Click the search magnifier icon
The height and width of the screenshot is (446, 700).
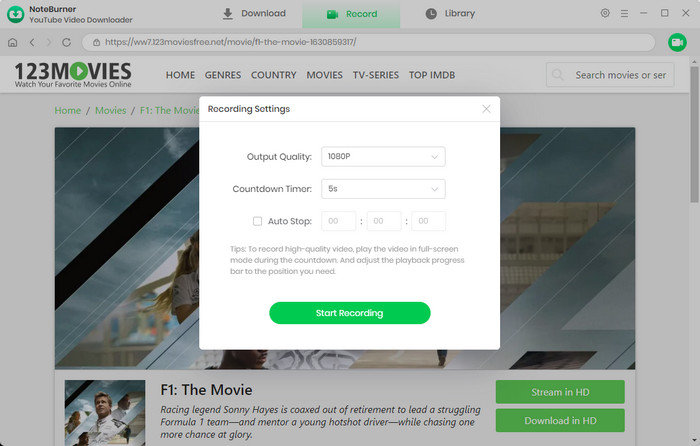pos(557,75)
